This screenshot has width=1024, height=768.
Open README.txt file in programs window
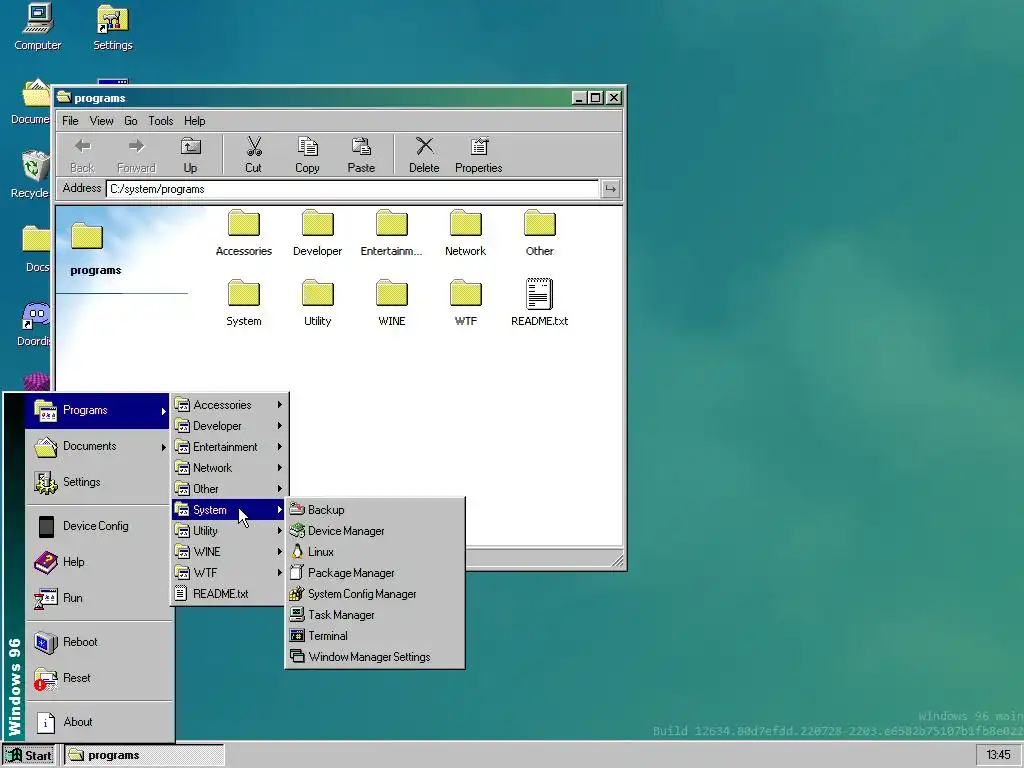(539, 303)
